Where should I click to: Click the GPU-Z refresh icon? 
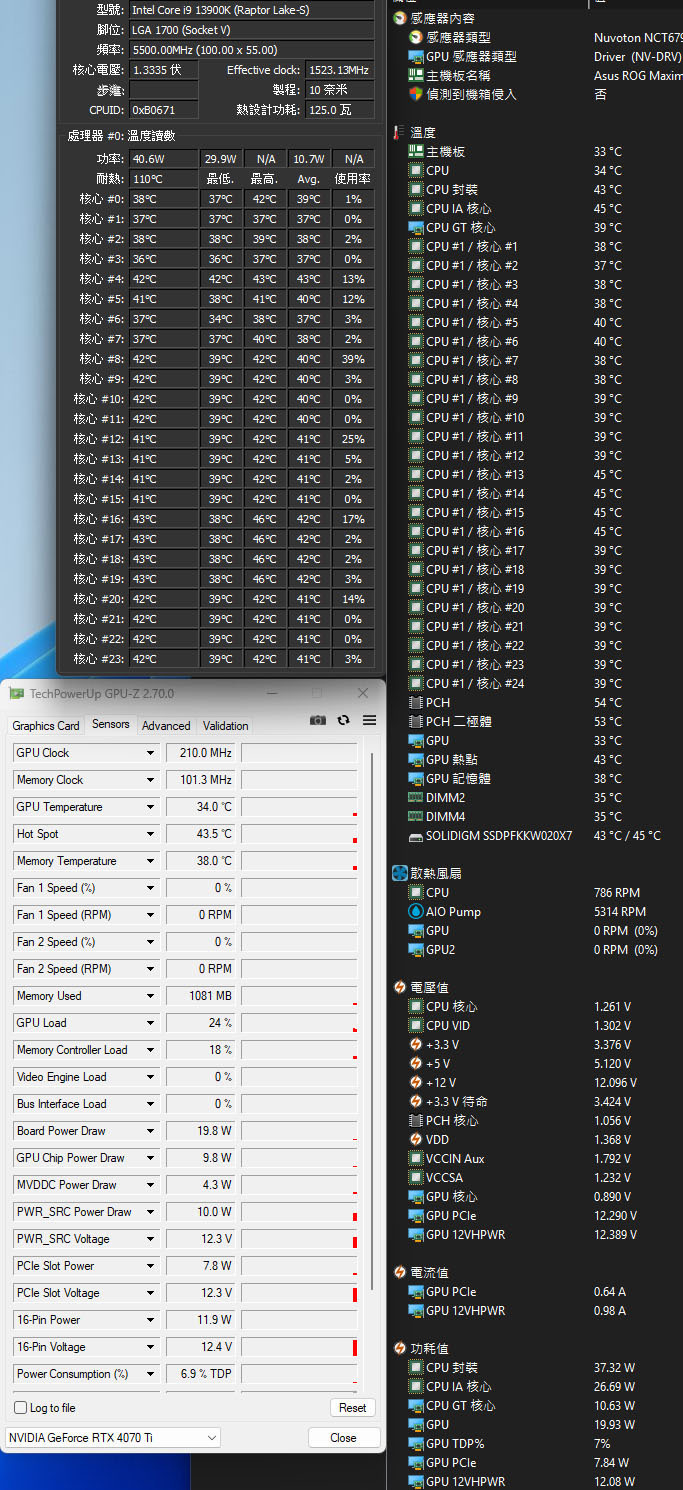[x=344, y=720]
